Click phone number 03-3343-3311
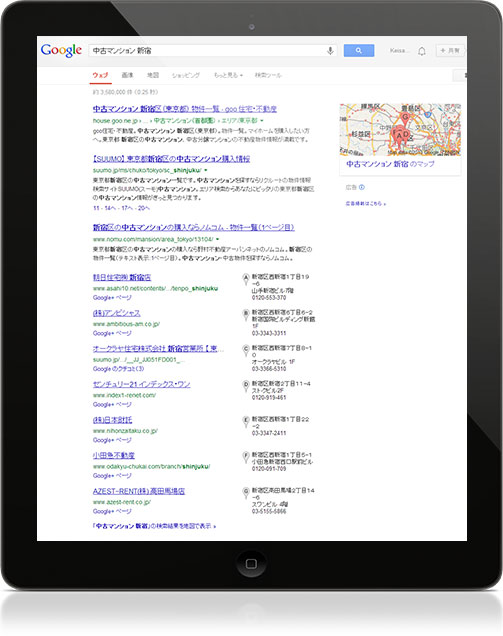This screenshot has height=636, width=503. 269,334
